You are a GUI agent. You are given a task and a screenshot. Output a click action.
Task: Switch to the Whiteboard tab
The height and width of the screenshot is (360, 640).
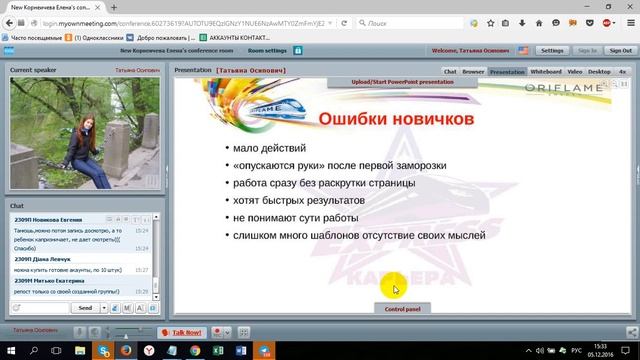(546, 71)
